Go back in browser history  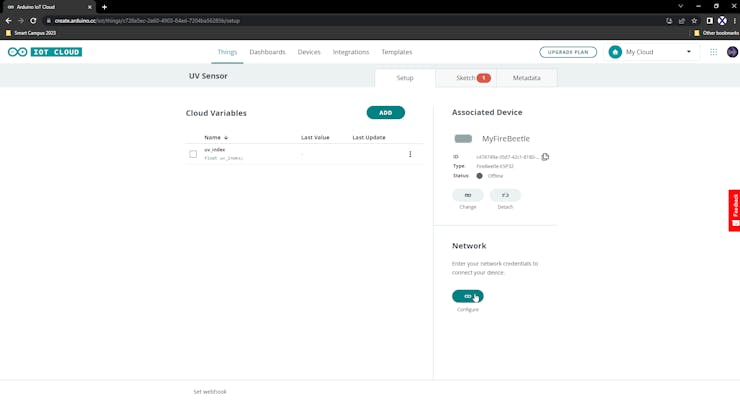click(8, 21)
